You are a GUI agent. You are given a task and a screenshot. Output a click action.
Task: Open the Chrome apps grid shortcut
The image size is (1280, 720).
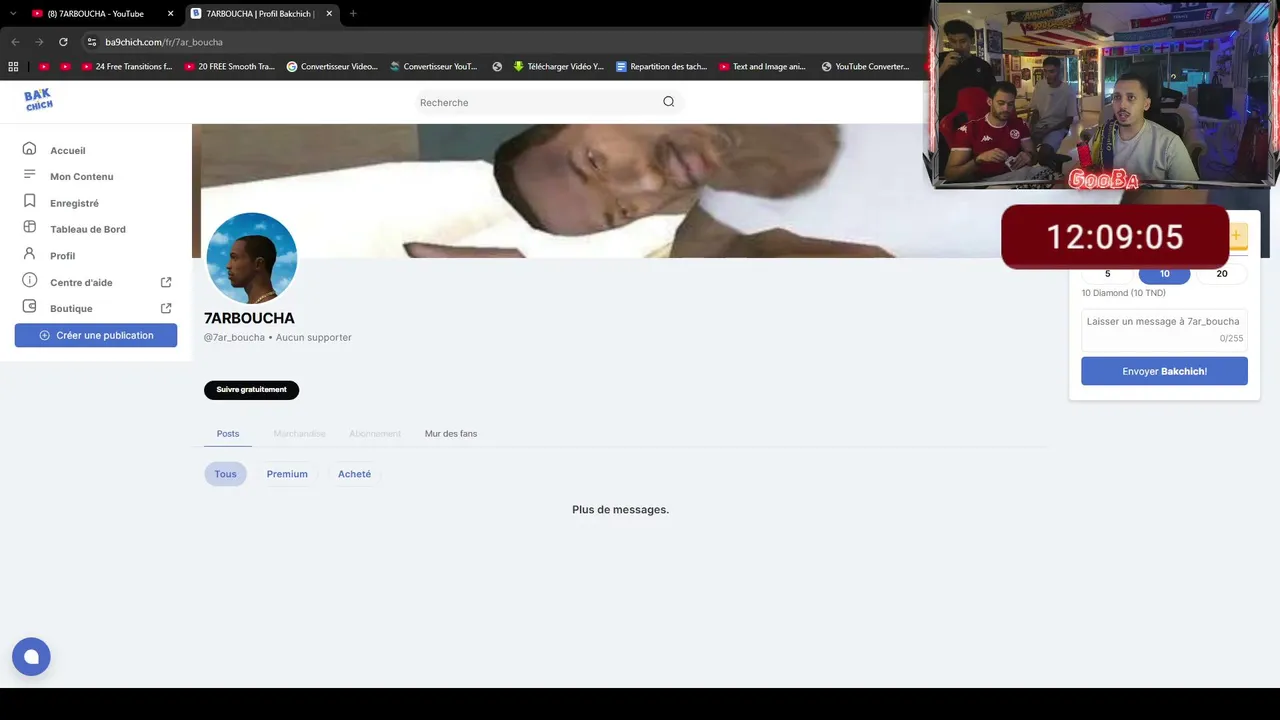pos(13,67)
